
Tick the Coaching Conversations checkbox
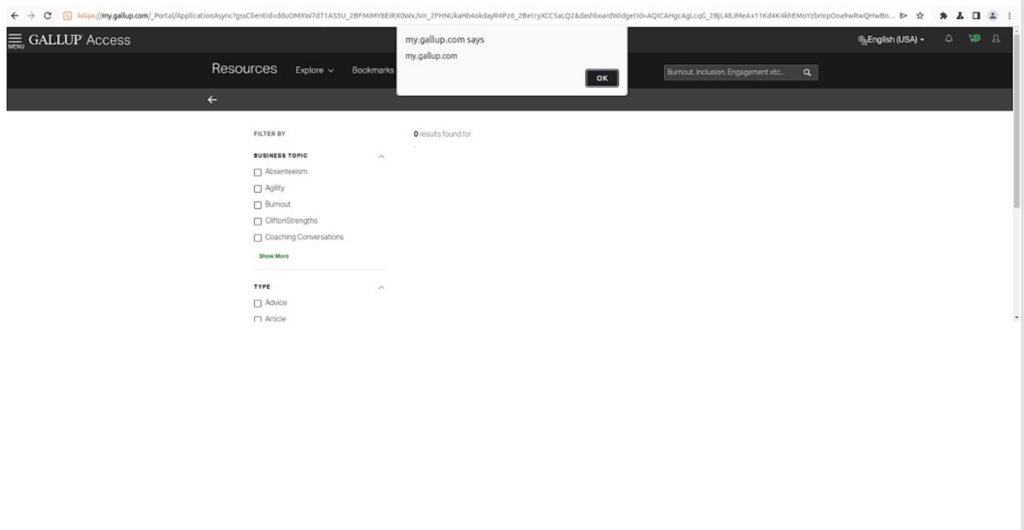tap(258, 238)
